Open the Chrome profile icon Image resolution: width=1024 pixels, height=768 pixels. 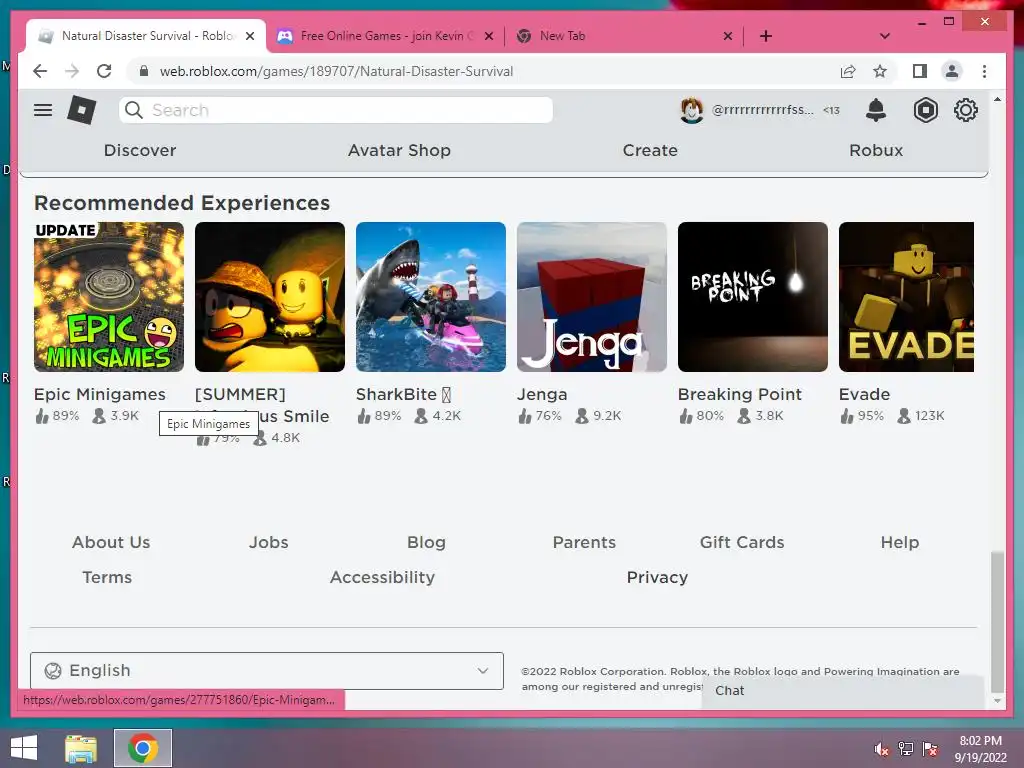pos(952,71)
